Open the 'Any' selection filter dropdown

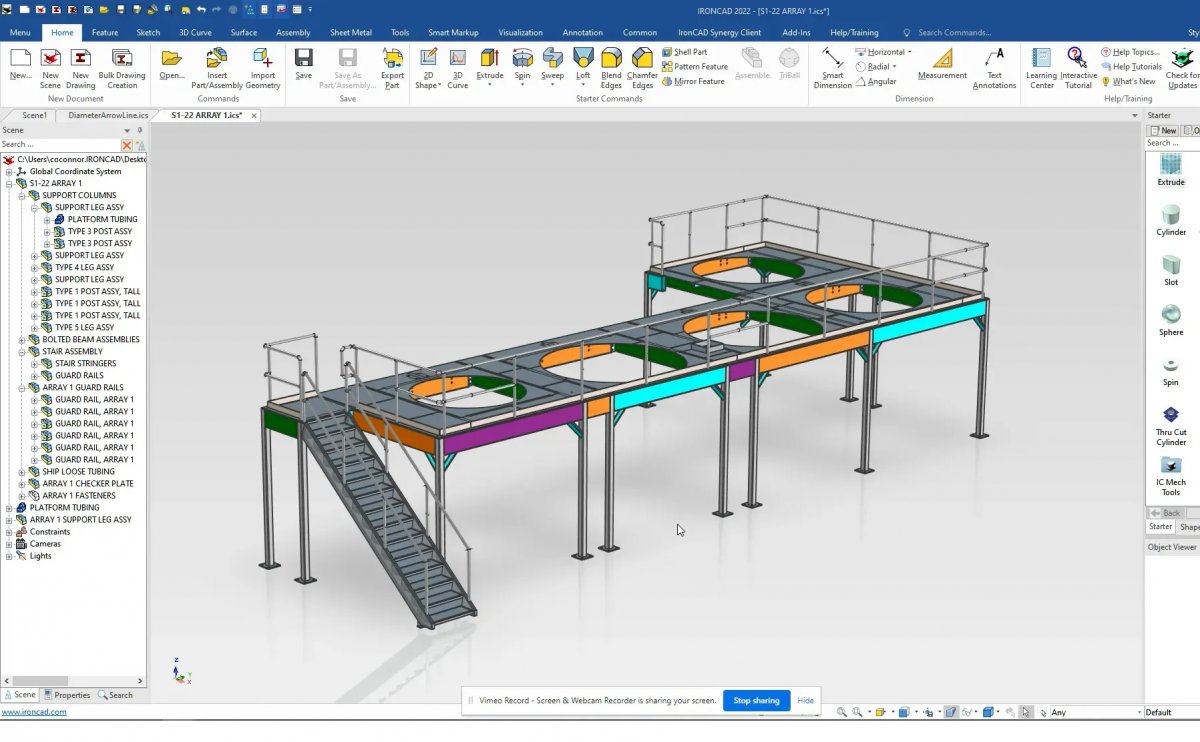click(1138, 712)
